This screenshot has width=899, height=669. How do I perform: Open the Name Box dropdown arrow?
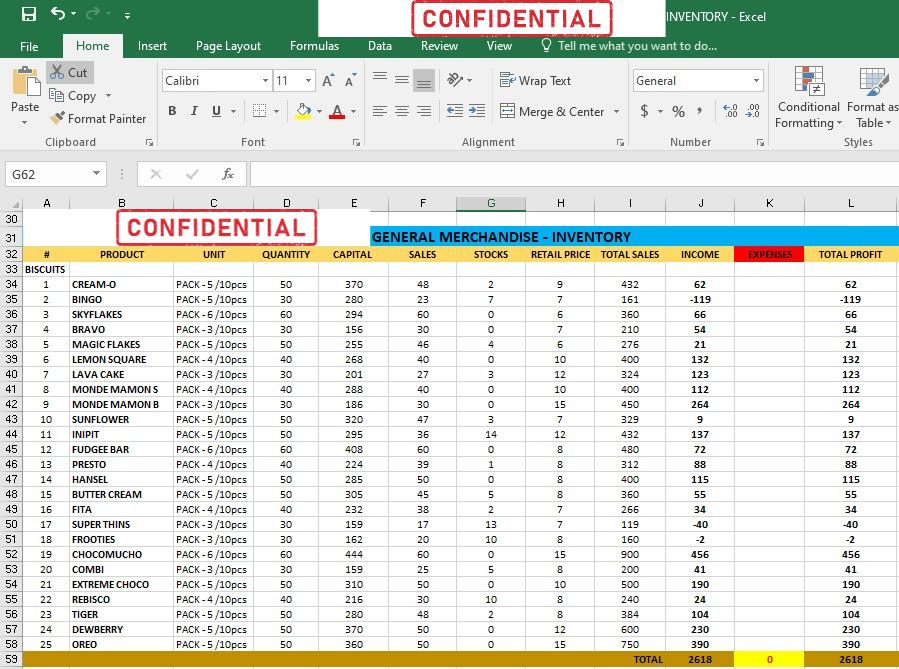pyautogui.click(x=96, y=174)
